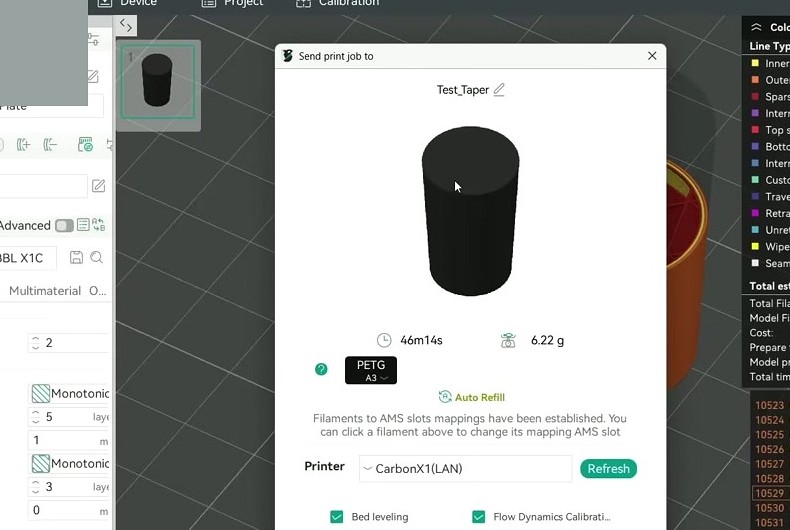Viewport: 790px width, 530px height.
Task: Remove a filament with the minus icon
Action: tap(50, 145)
